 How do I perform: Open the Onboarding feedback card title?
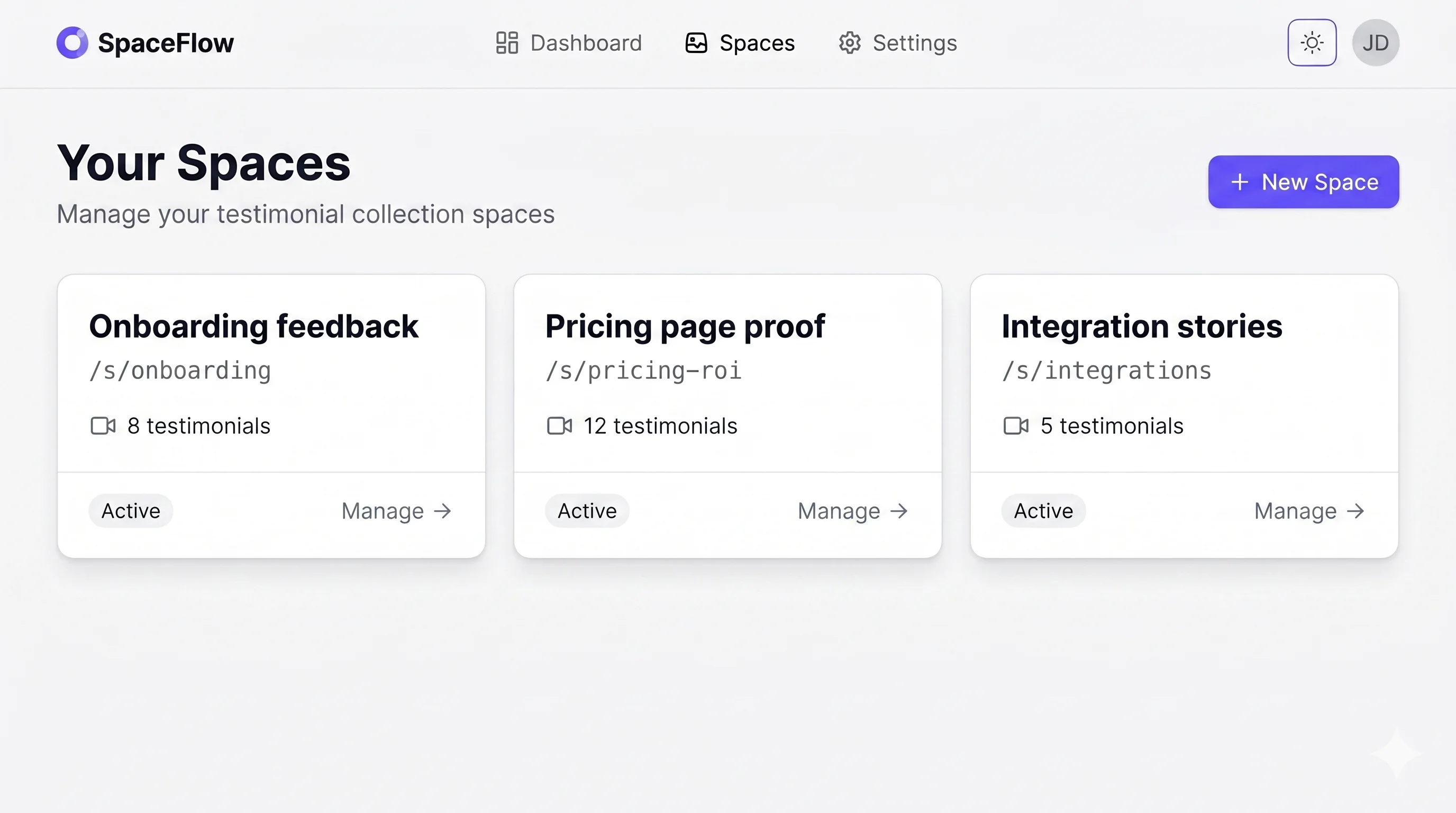253,326
